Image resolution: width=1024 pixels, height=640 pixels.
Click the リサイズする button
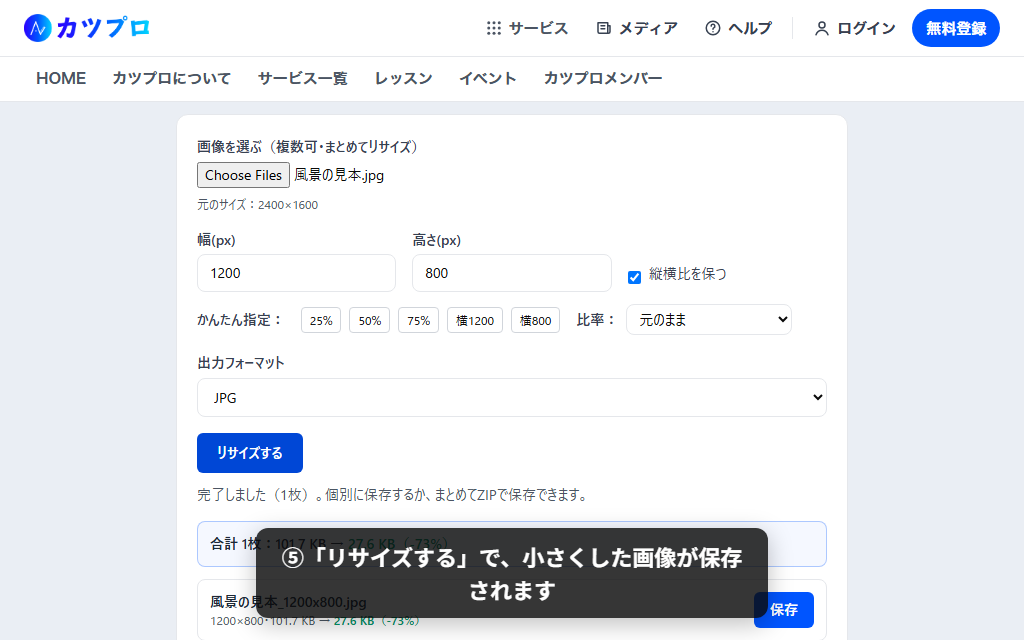pyautogui.click(x=249, y=453)
